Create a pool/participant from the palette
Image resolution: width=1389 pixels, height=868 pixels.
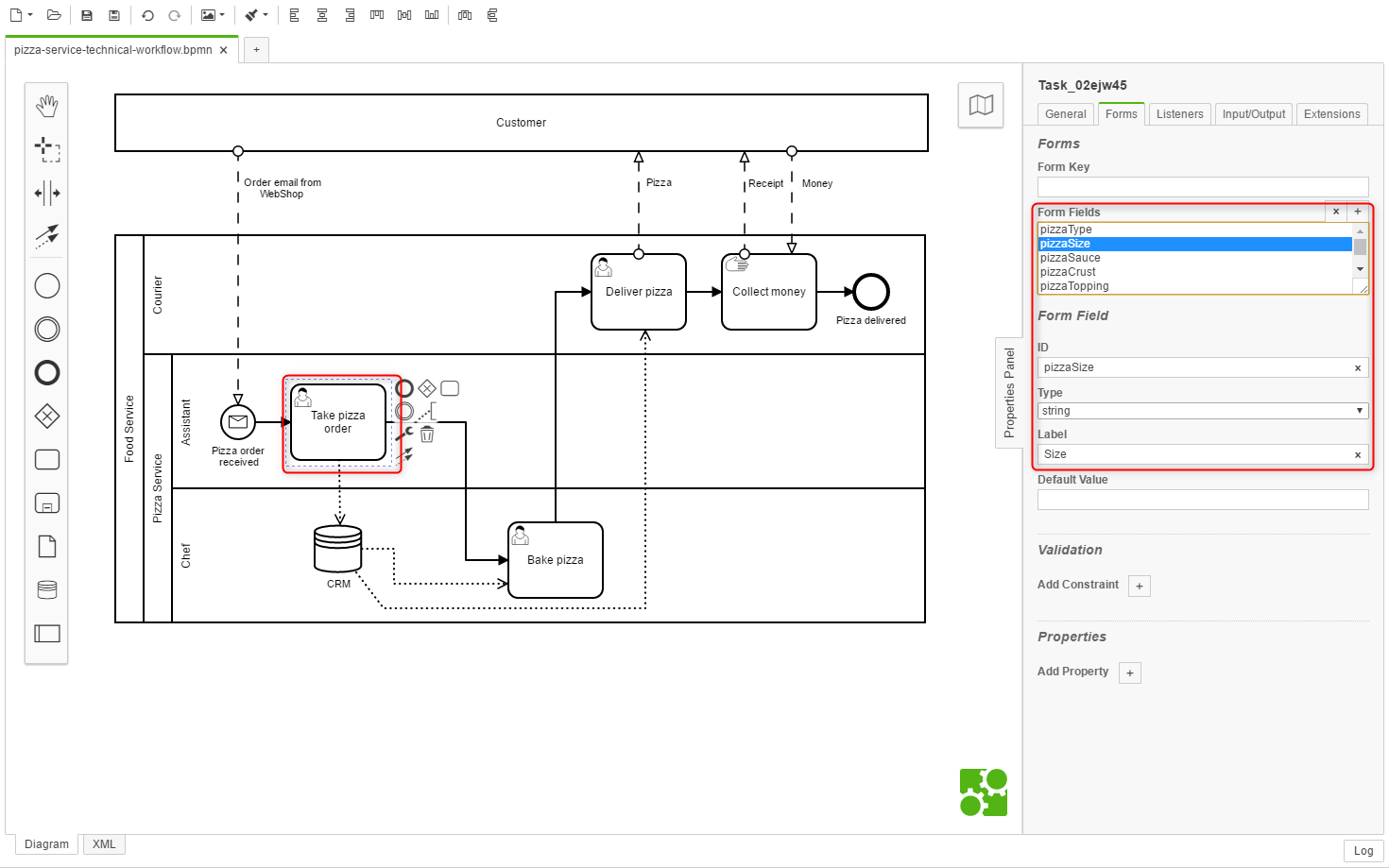[46, 634]
